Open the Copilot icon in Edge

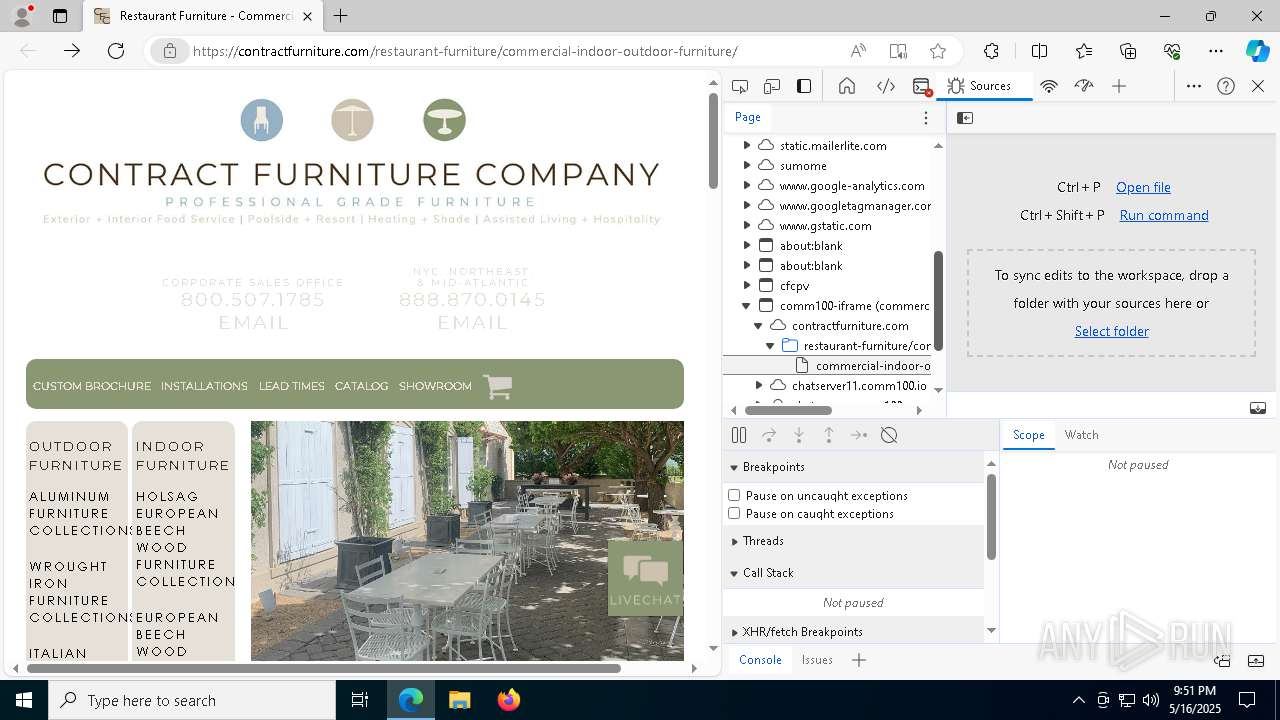pos(1257,51)
